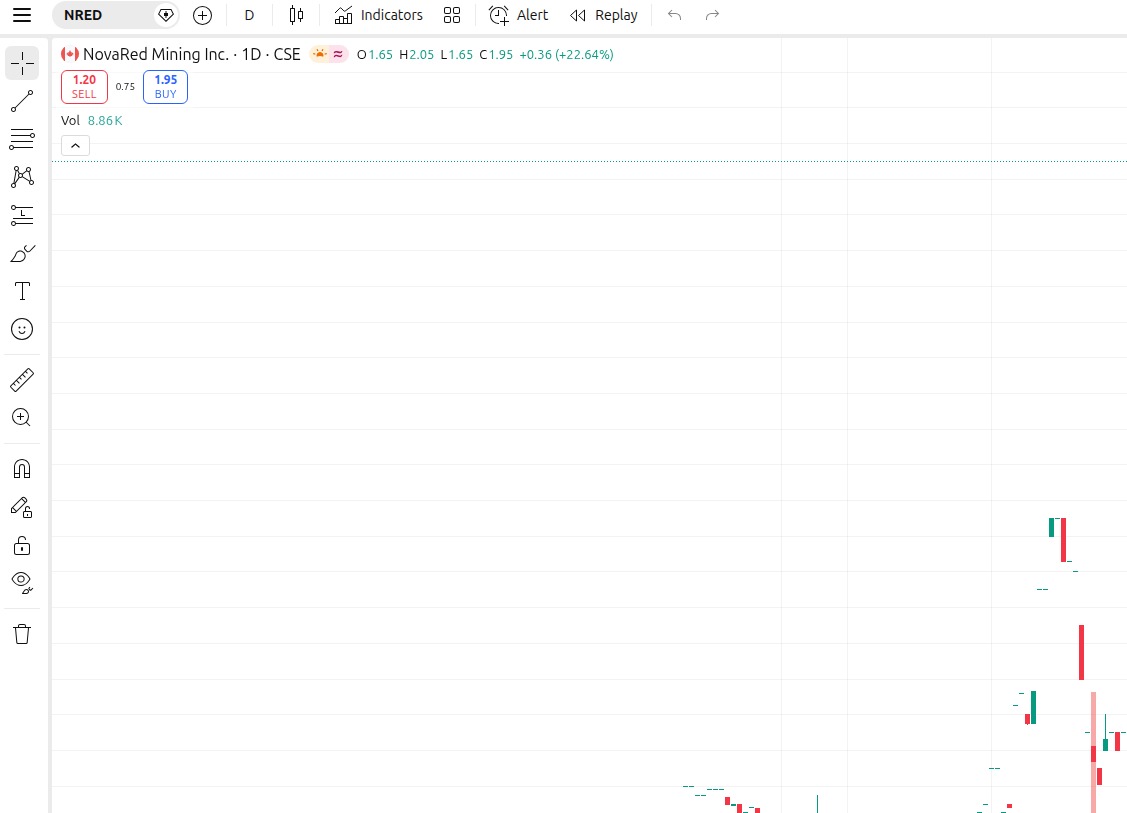
Task: Select the XABCD pattern drawing tool
Action: 22,176
